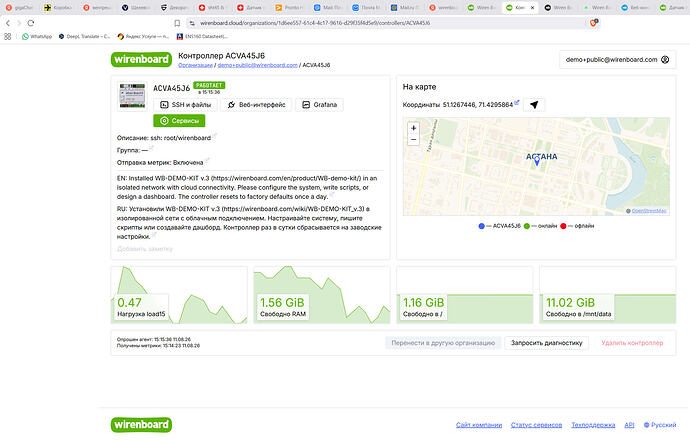Switch to the Promo browser tab with orange icon

point(289,7)
